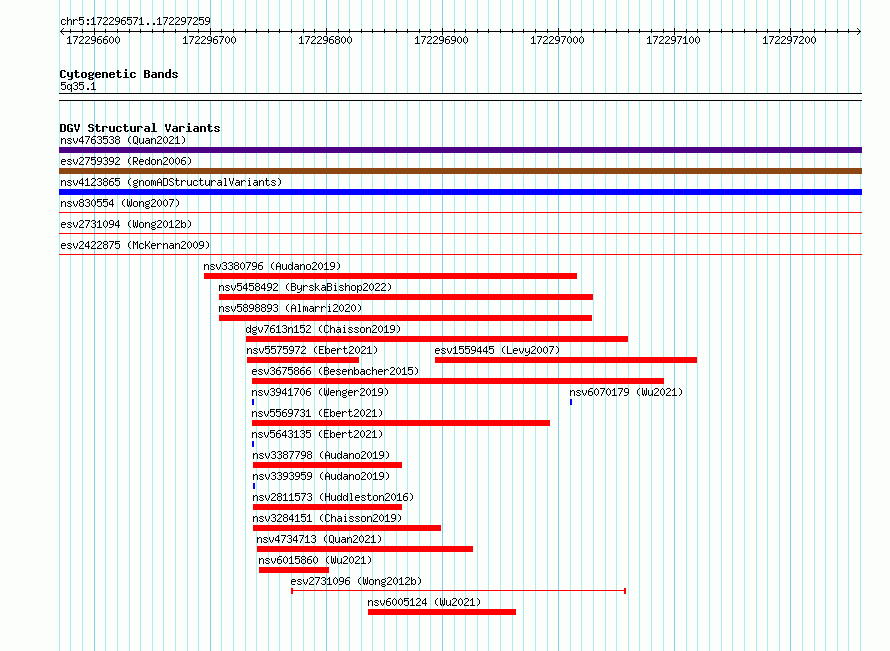Click the nsv3941706 (Wenger2019) label text
Image resolution: width=890 pixels, height=651 pixels.
[320, 392]
